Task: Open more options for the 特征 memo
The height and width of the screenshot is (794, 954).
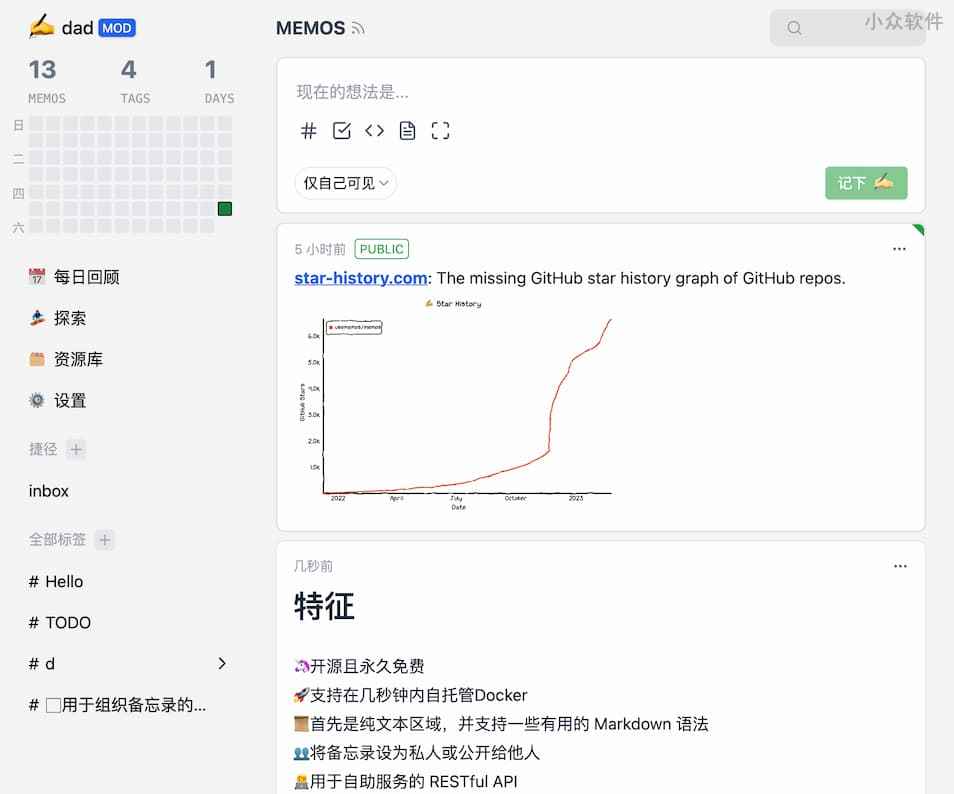Action: pos(899,566)
